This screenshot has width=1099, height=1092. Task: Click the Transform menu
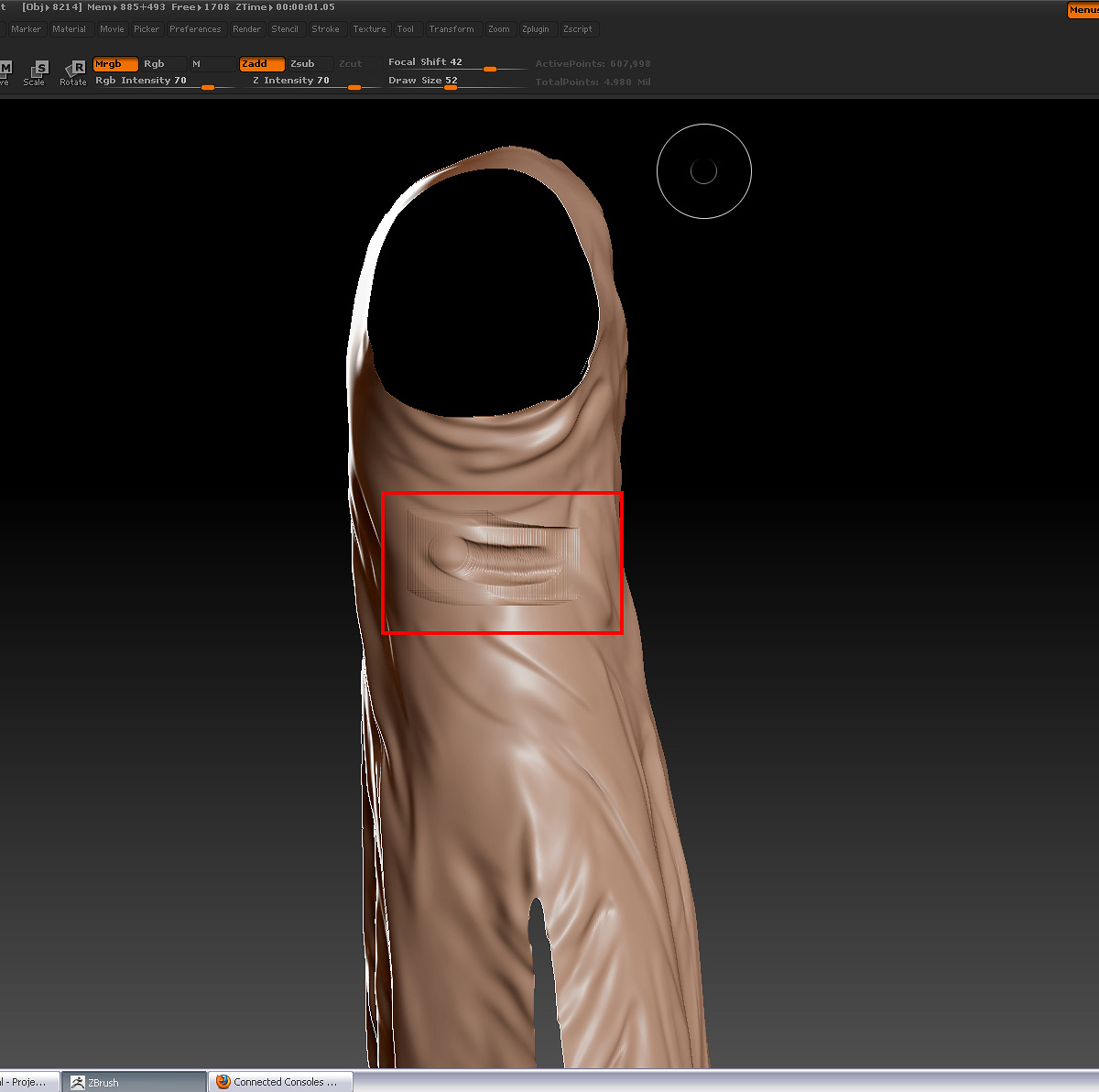pyautogui.click(x=452, y=29)
